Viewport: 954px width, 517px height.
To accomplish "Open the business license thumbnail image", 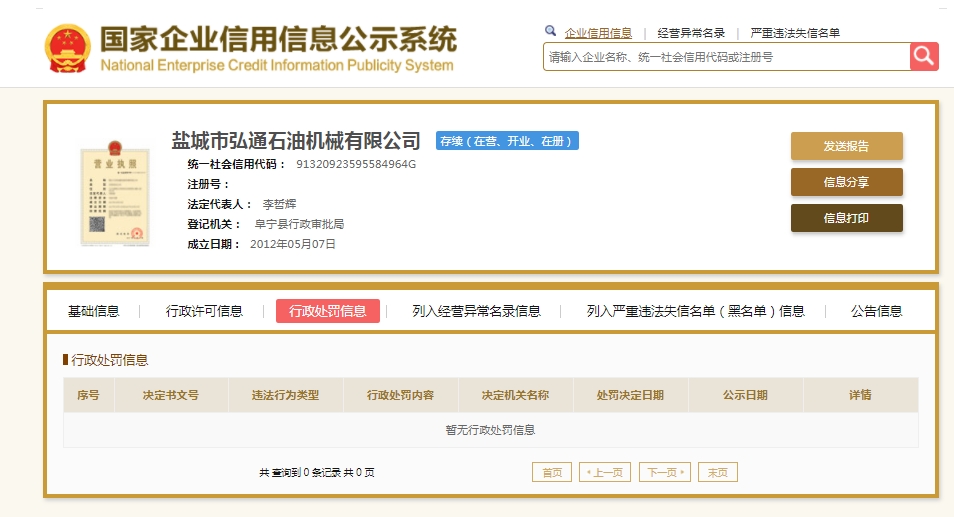I will point(115,192).
